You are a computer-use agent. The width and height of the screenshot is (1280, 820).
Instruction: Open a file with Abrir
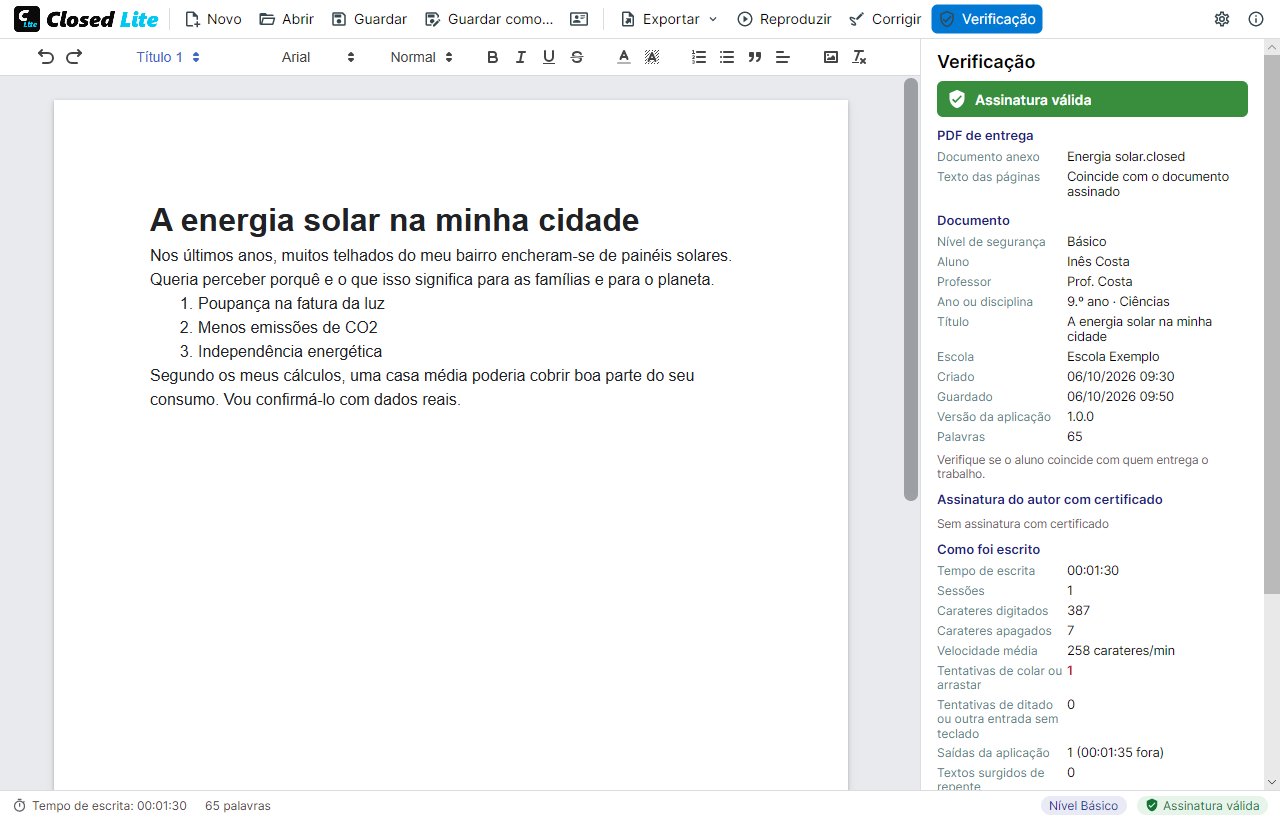coord(286,19)
